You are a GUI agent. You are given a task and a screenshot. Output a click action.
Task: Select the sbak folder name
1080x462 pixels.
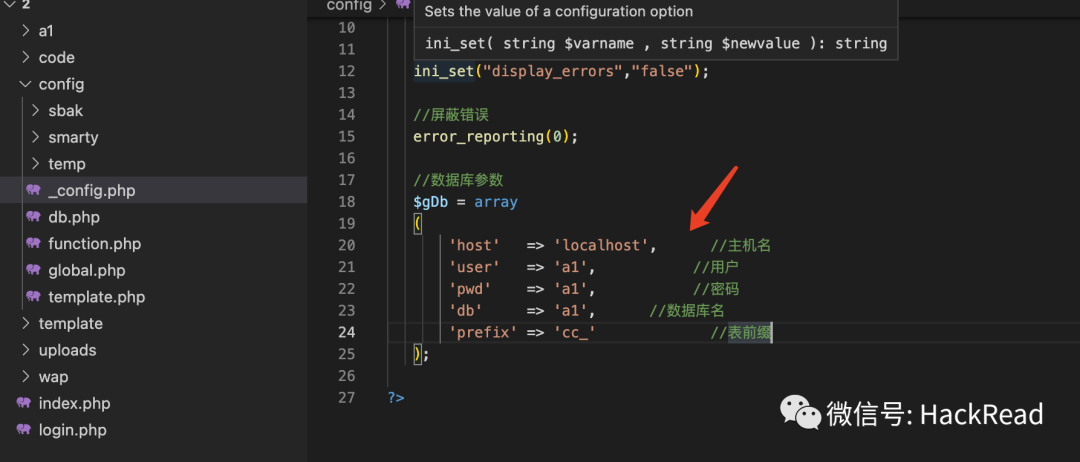click(65, 110)
